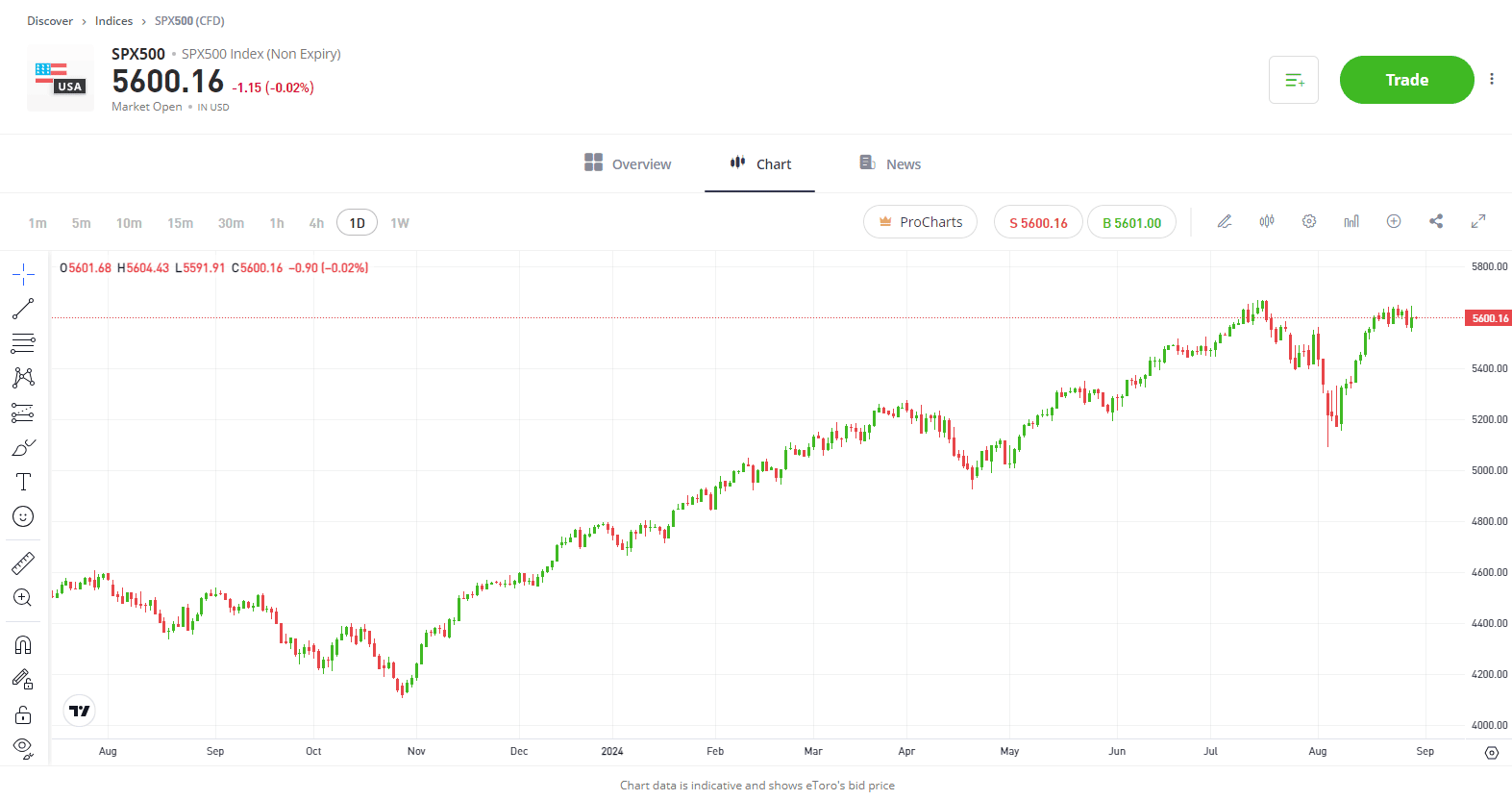
Task: Open the three-dot more options menu
Action: click(x=1492, y=79)
